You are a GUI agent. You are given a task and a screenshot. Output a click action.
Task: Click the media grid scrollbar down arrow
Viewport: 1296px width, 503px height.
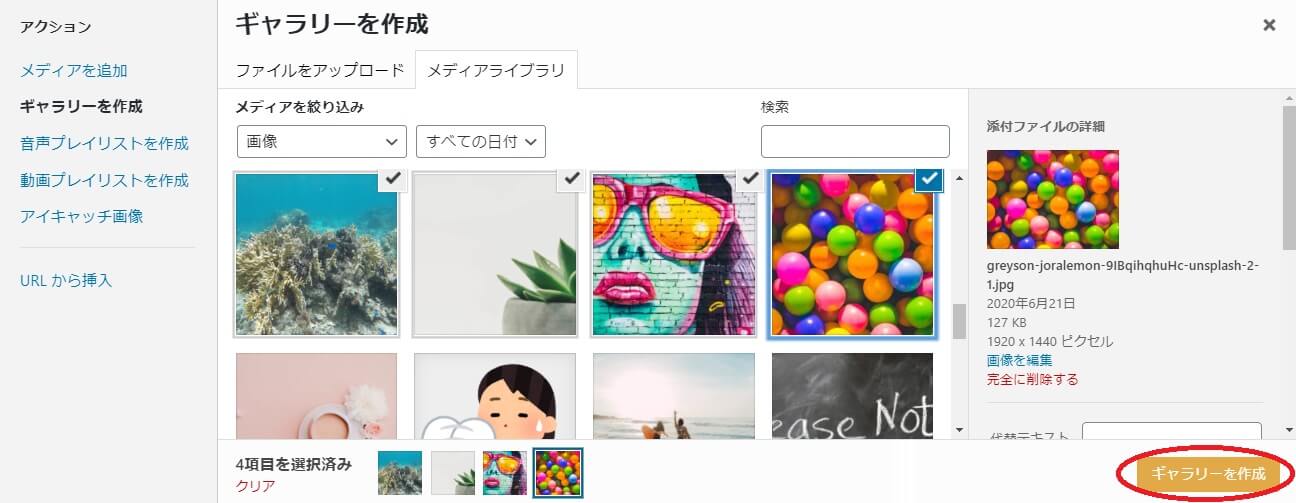pos(960,430)
